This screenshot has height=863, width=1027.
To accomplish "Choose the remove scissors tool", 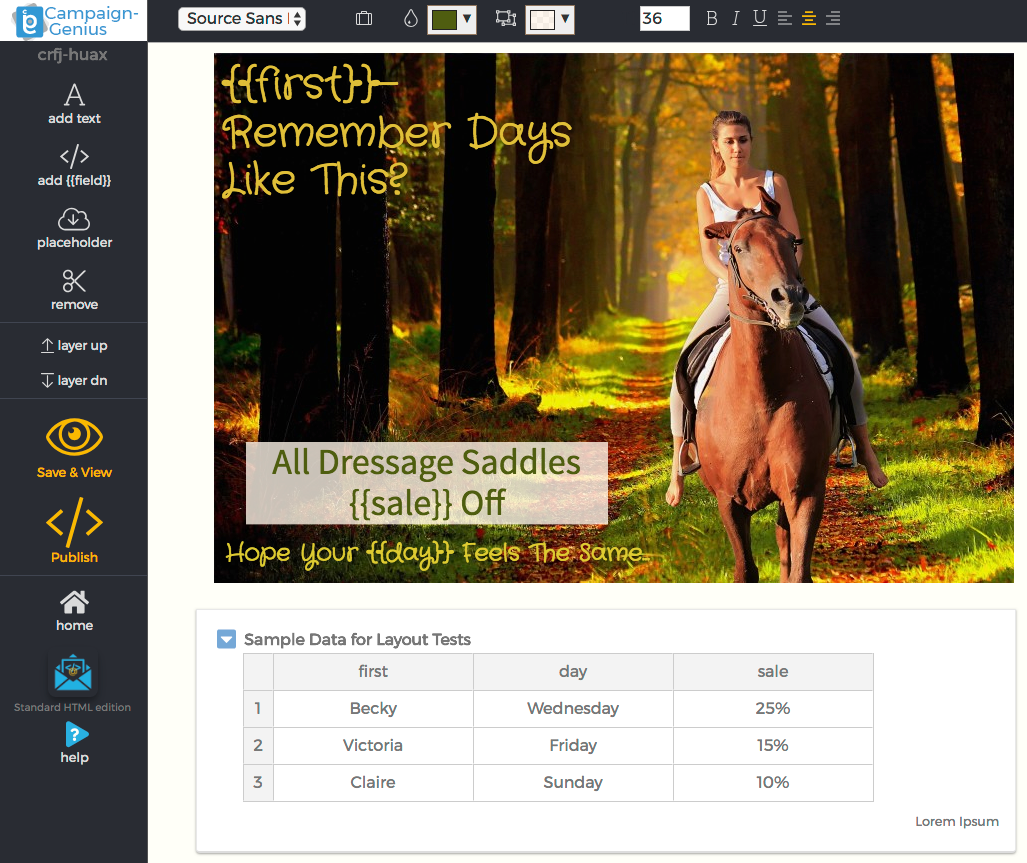I will tap(74, 282).
